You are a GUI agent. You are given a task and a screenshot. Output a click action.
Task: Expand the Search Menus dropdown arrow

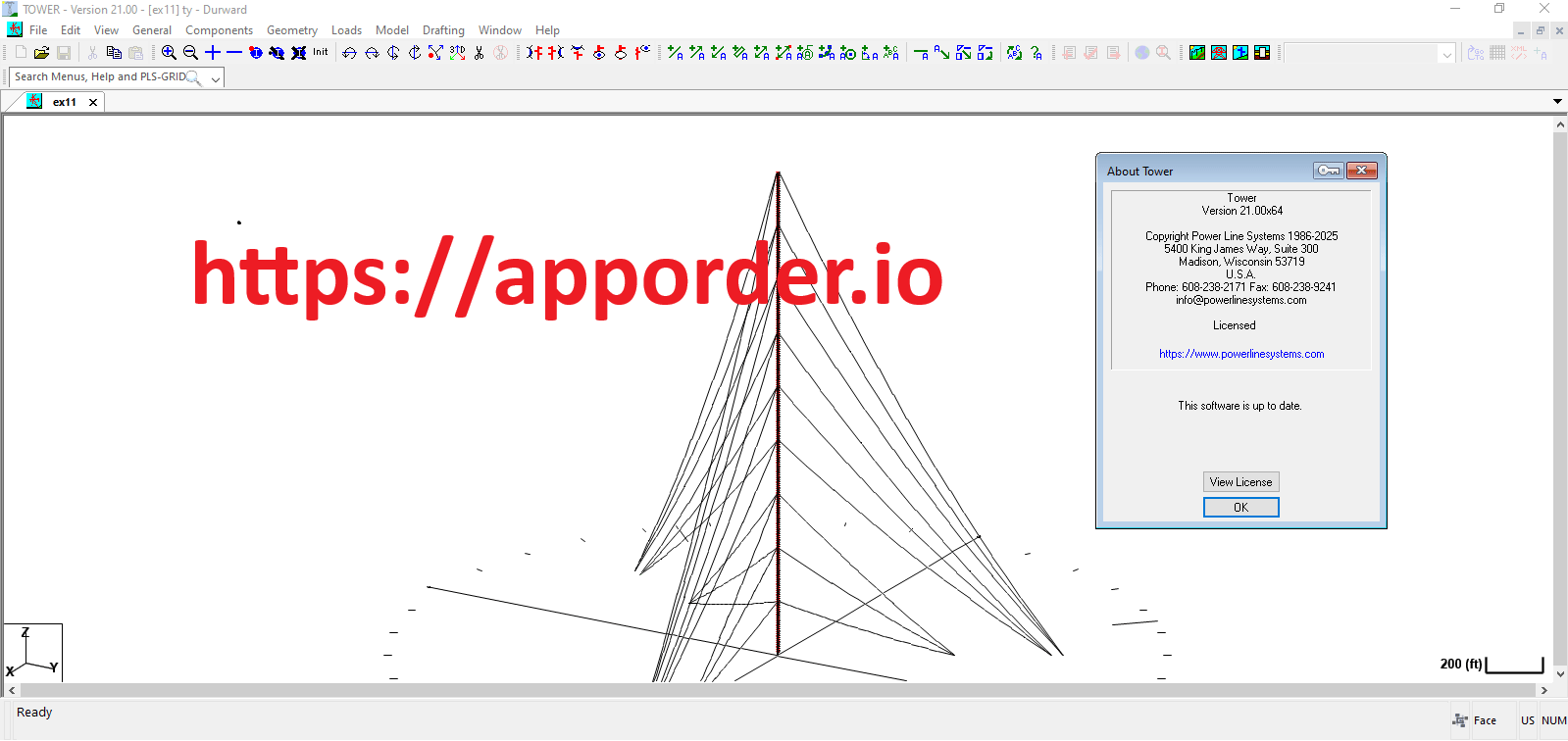point(216,77)
